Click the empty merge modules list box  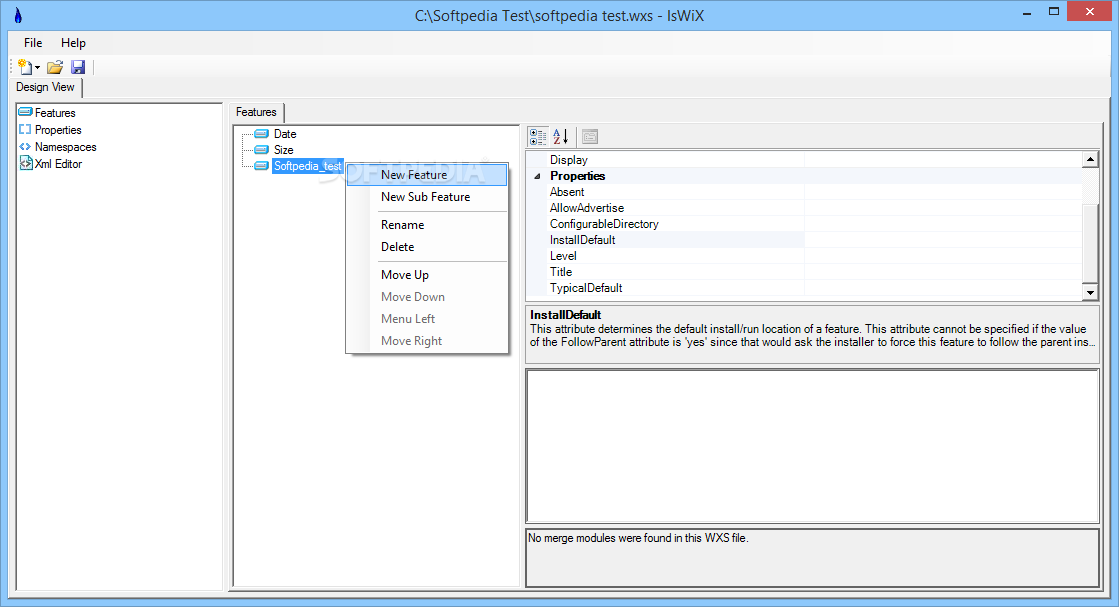pos(812,446)
